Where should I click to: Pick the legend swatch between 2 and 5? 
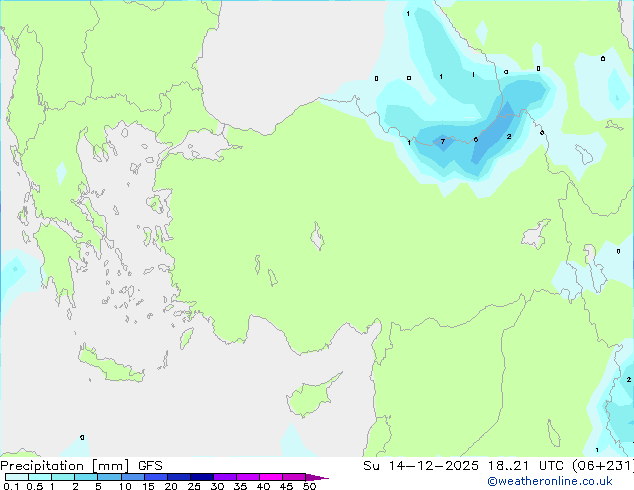pos(86,477)
